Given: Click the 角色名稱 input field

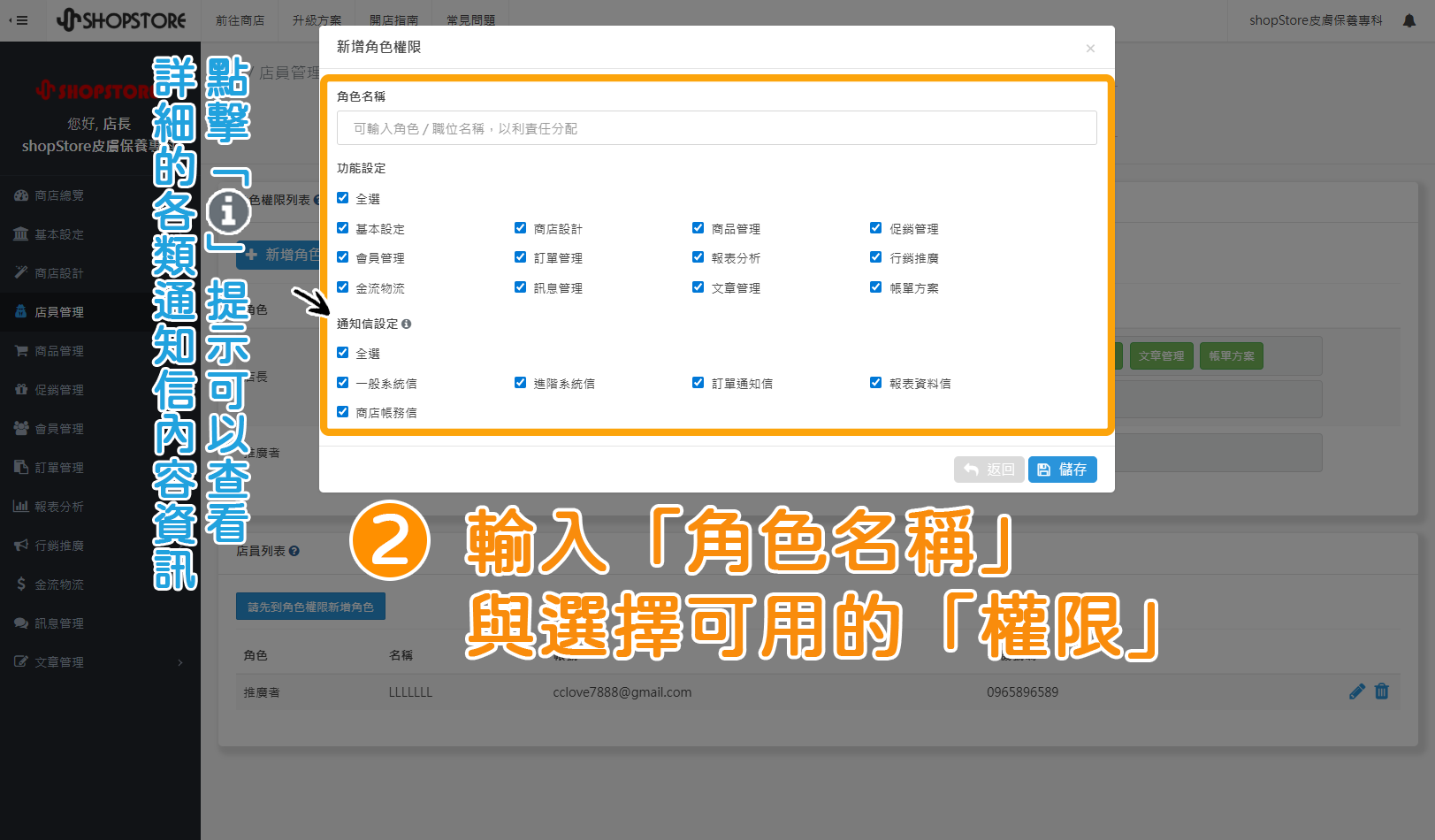Looking at the screenshot, I should (x=716, y=128).
